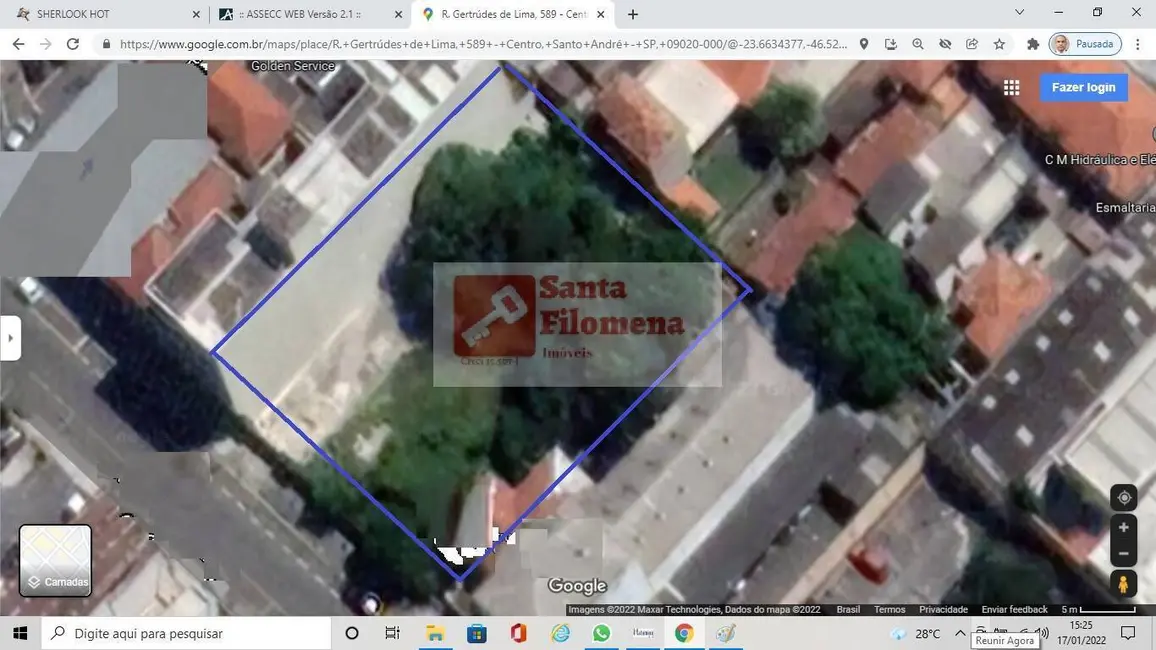The width and height of the screenshot is (1156, 650).
Task: Click the my location target icon
Action: (1123, 497)
